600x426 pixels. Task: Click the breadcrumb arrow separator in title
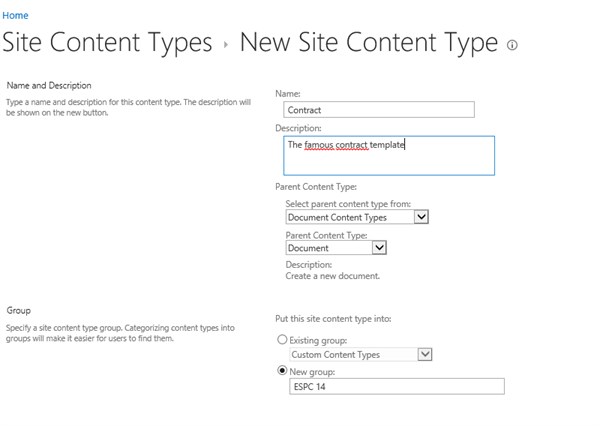[x=227, y=45]
